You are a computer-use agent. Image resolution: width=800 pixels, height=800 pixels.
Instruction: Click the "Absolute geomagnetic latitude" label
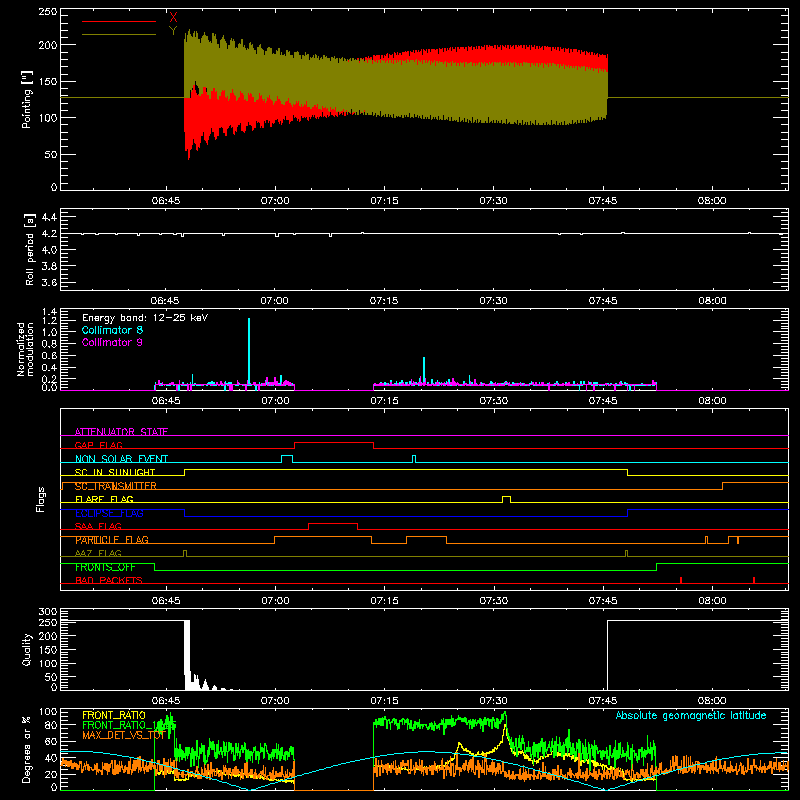pos(691,715)
